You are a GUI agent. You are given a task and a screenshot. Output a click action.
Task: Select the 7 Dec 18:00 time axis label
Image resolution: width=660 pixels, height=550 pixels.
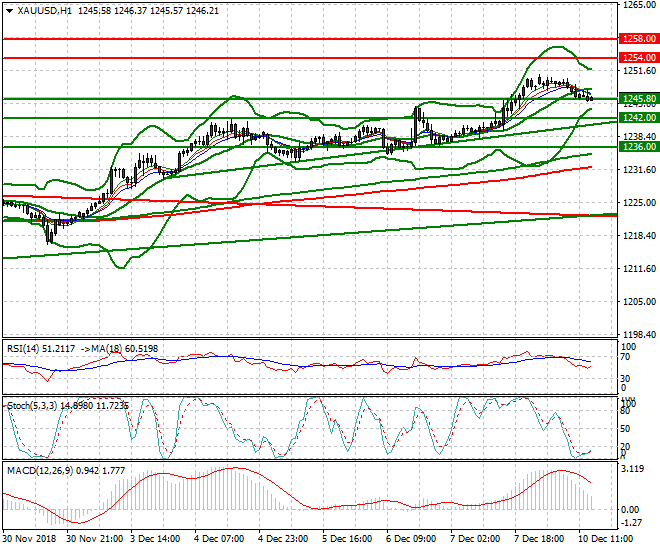[539, 539]
